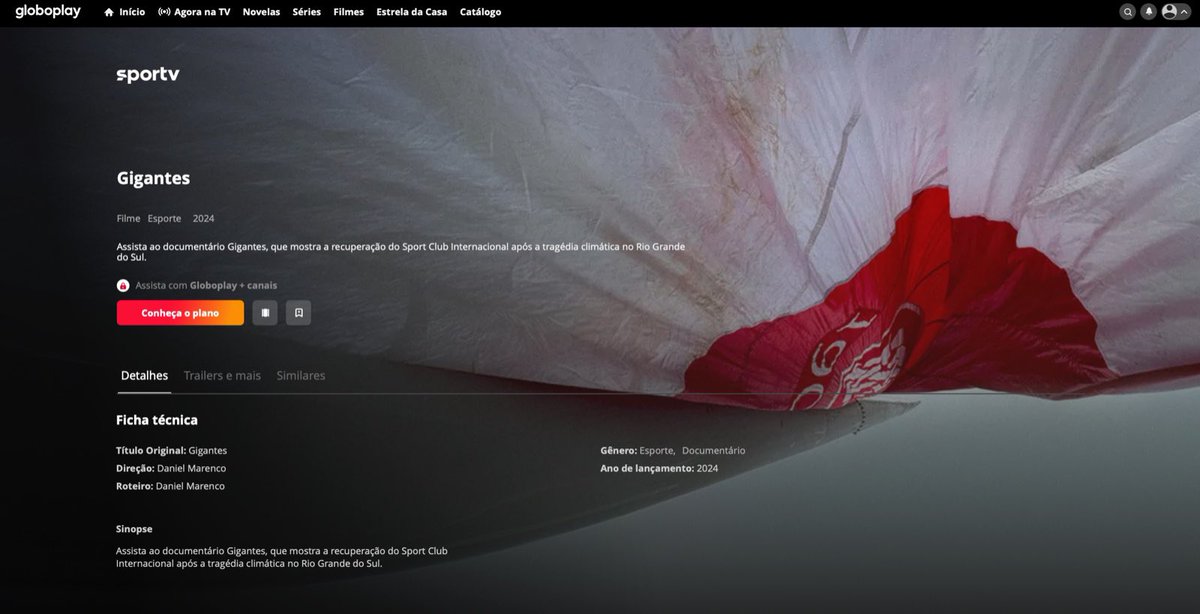Click the sportv channel logo

click(x=148, y=75)
